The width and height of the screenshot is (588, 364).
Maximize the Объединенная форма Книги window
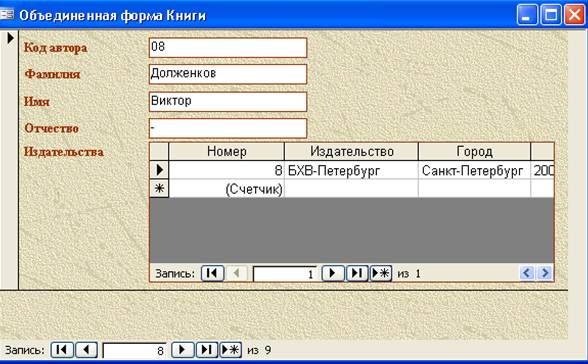tap(551, 15)
